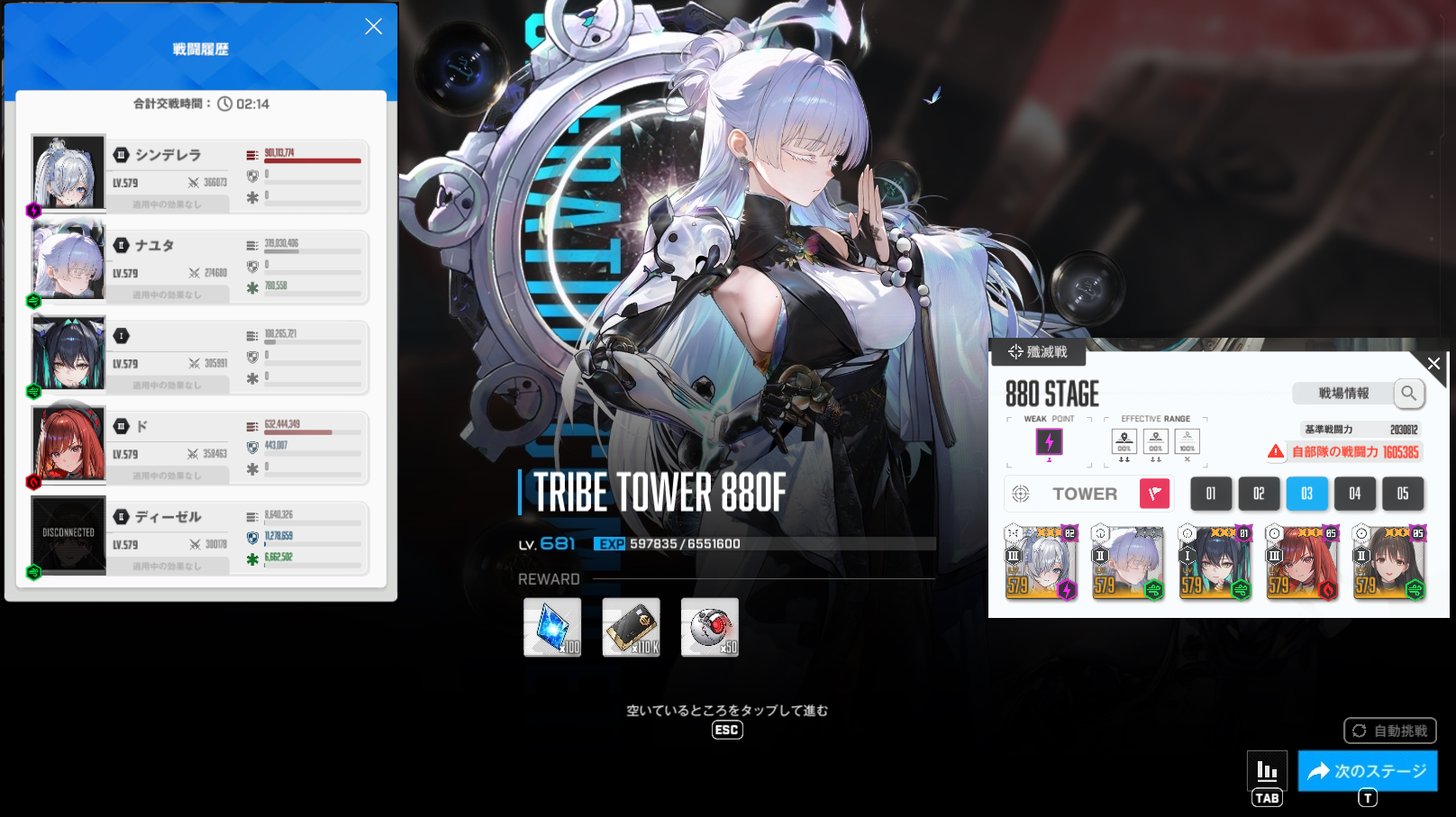Switch to squad tab 02
The width and height of the screenshot is (1456, 817).
(1259, 494)
